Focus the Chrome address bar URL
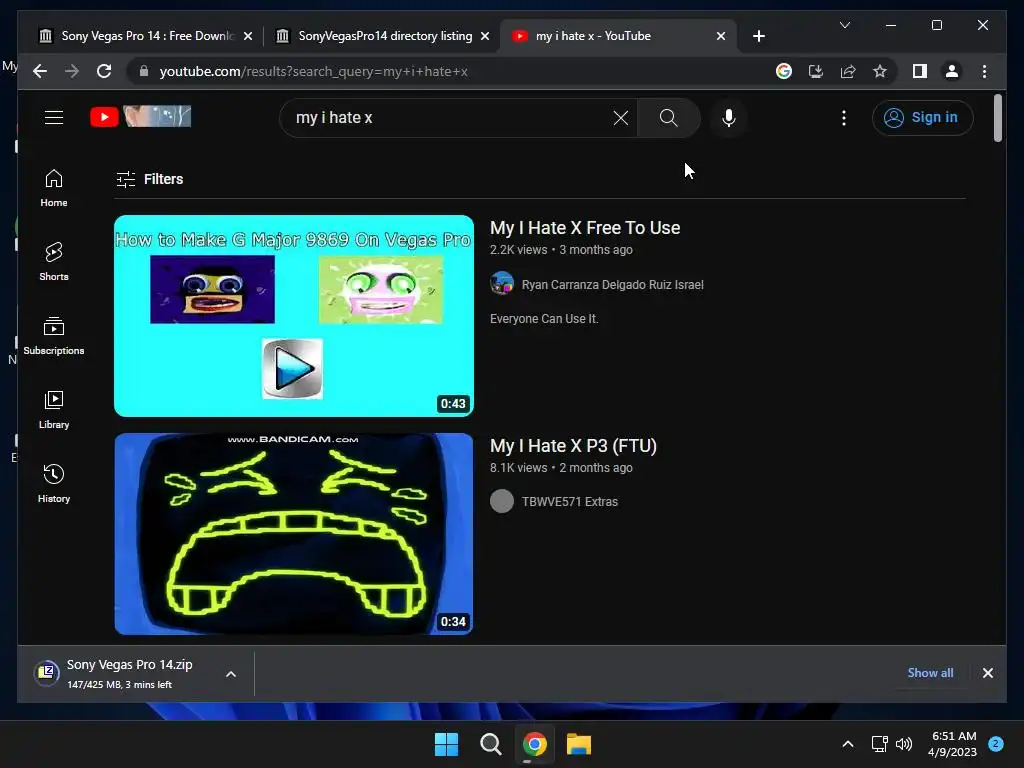This screenshot has height=768, width=1024. point(313,71)
